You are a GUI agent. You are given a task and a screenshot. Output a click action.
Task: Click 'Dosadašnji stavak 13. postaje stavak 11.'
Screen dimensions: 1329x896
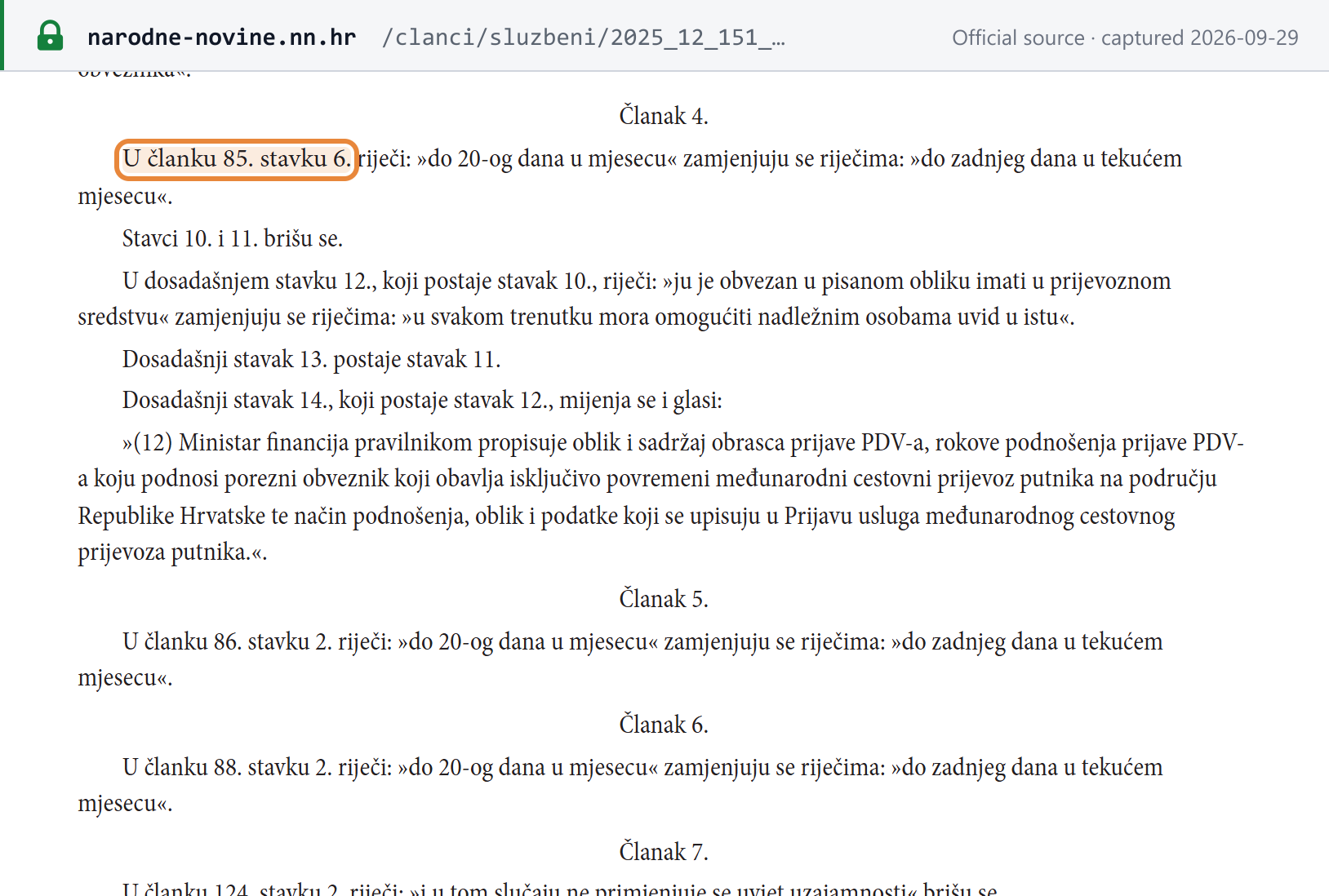311,359
